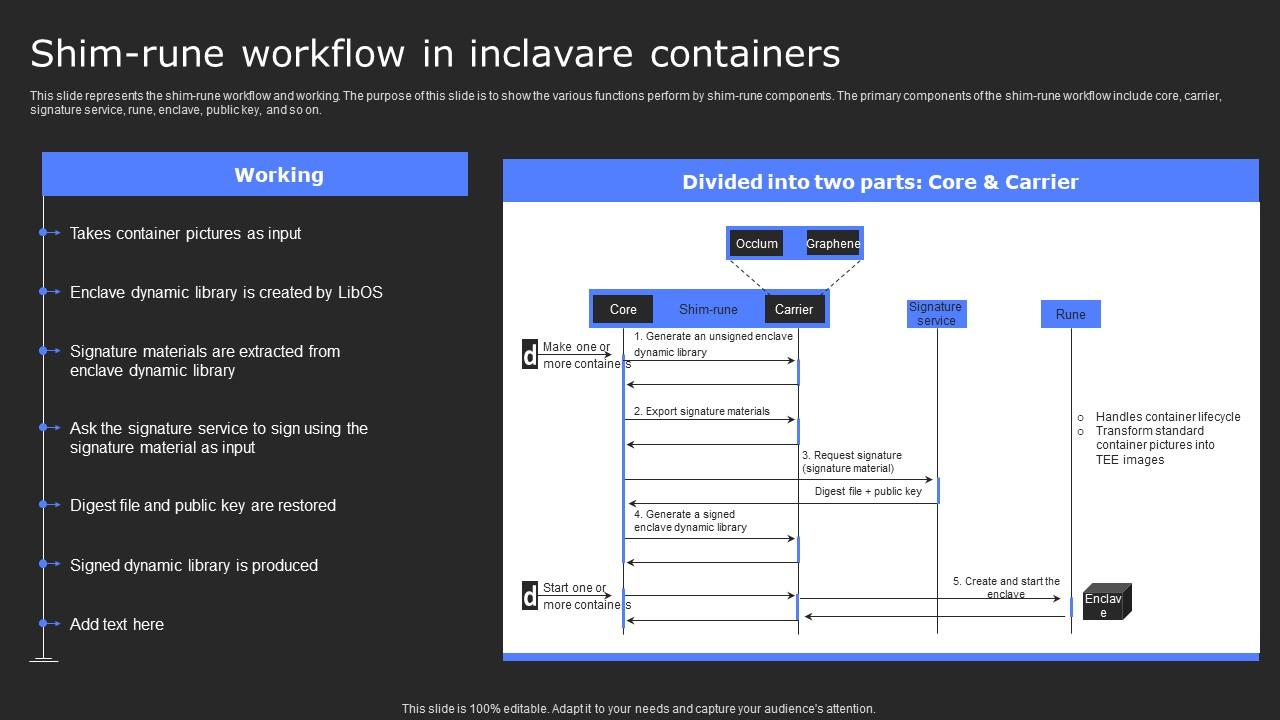Select the 'Divided into two parts: Core & Carrier' header
1280x720 pixels.
880,182
